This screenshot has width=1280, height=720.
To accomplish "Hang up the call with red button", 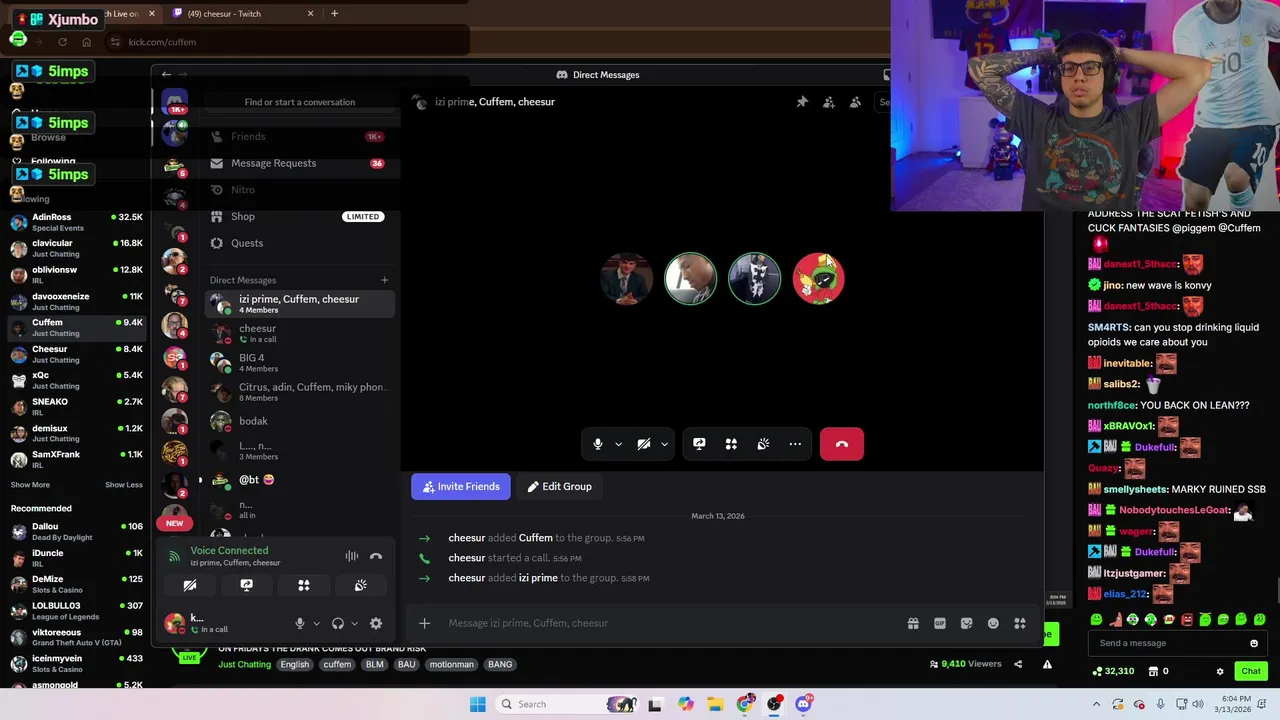I will pos(841,444).
